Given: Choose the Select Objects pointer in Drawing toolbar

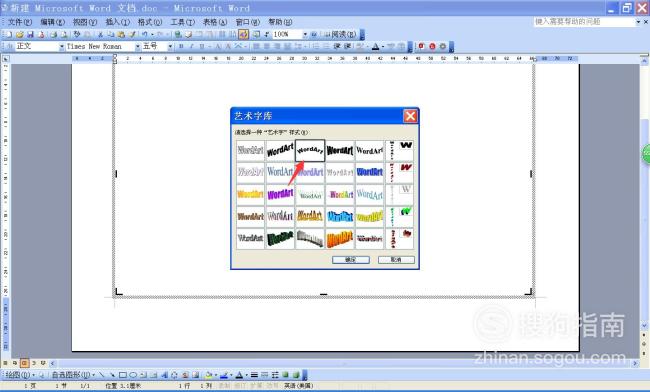Looking at the screenshot, I should coord(41,375).
